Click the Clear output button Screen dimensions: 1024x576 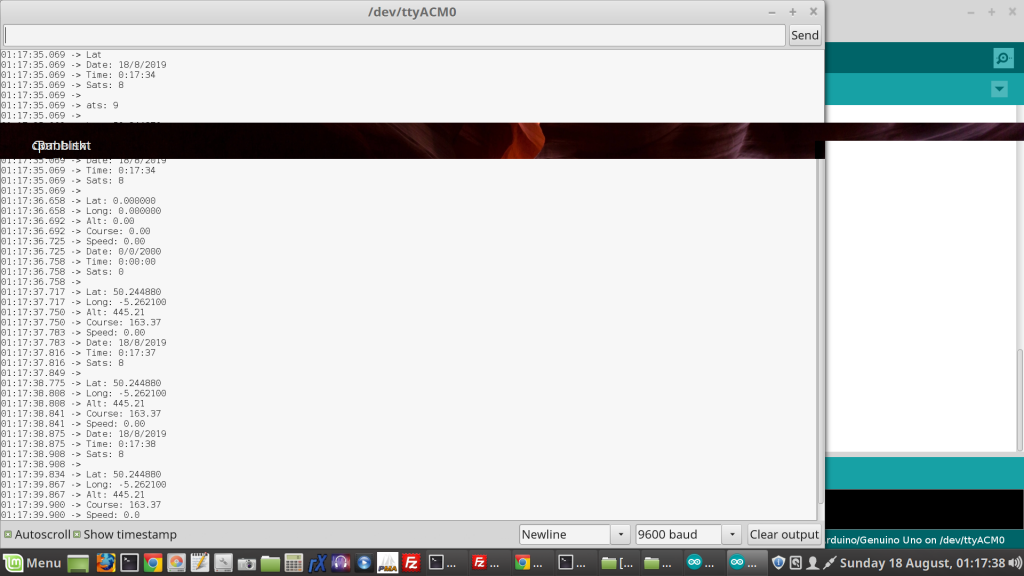tap(784, 535)
